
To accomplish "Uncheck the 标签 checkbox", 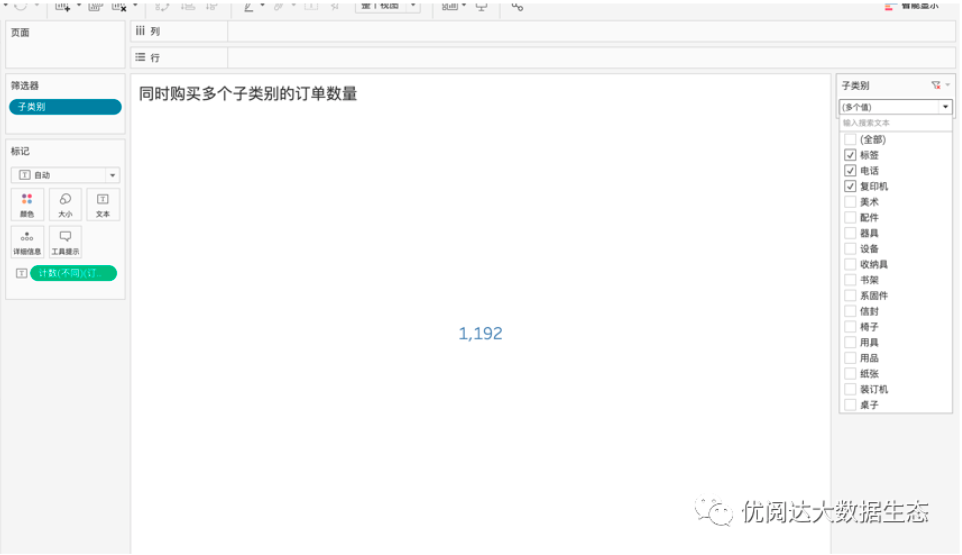I will pos(850,155).
